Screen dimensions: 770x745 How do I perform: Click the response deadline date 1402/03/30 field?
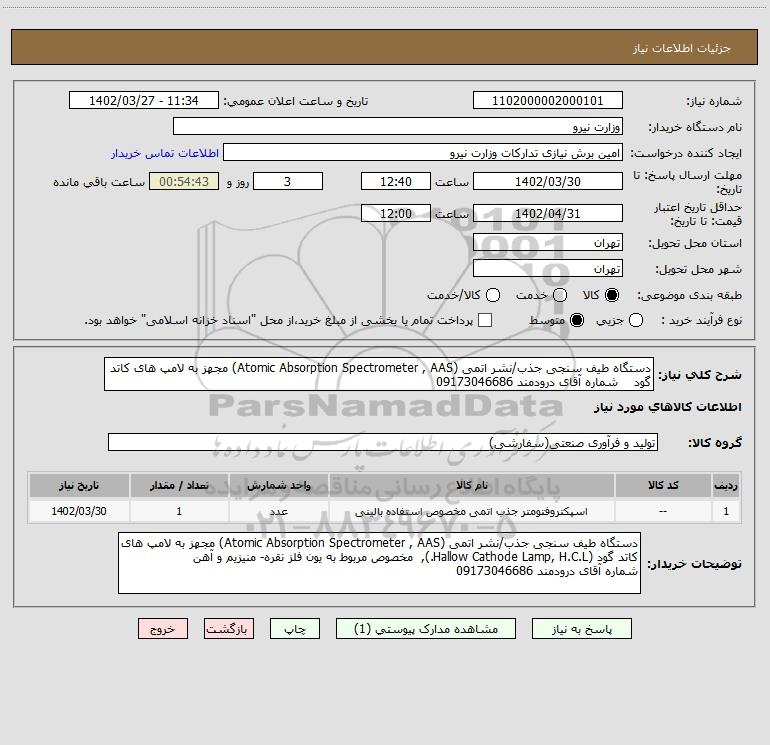click(x=548, y=181)
